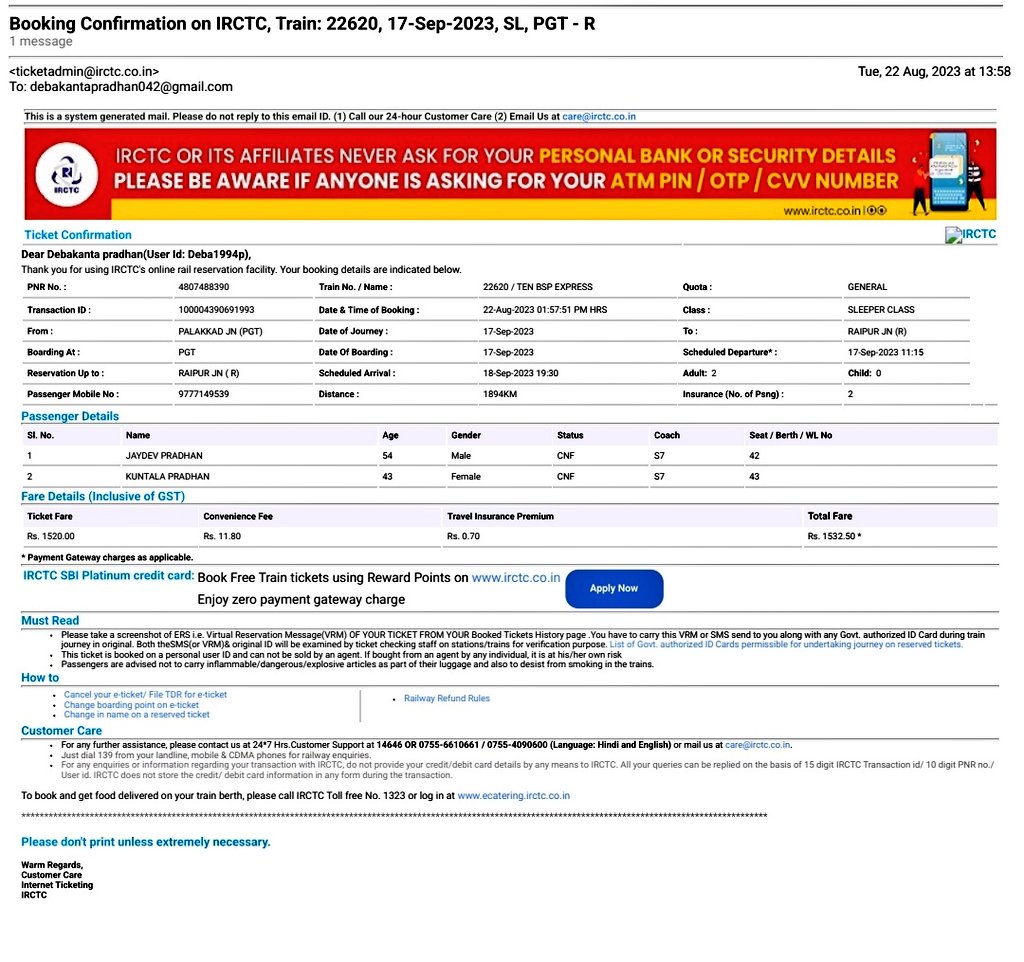Viewport: 1024px width, 962px height.
Task: Click the Ticket Confirmation heading
Action: point(78,235)
